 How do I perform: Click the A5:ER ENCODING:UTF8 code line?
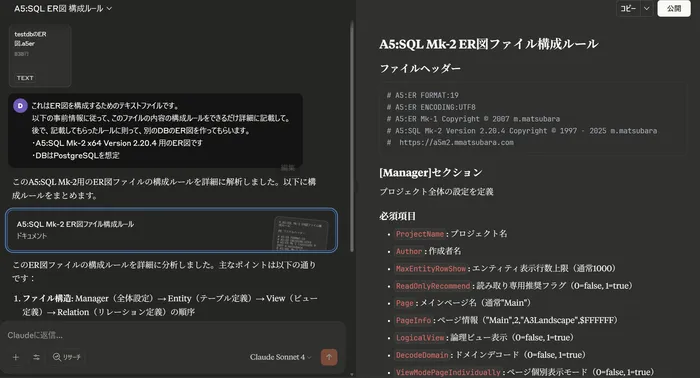(x=431, y=107)
